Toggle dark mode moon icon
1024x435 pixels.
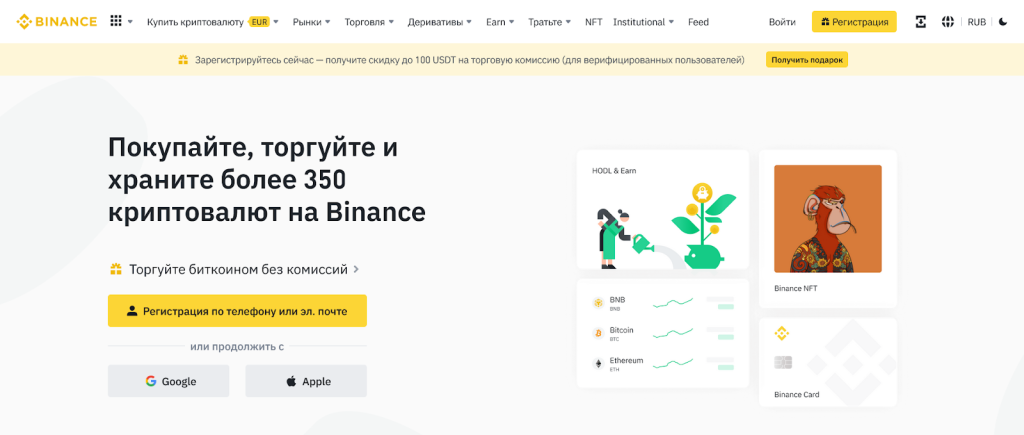1003,21
